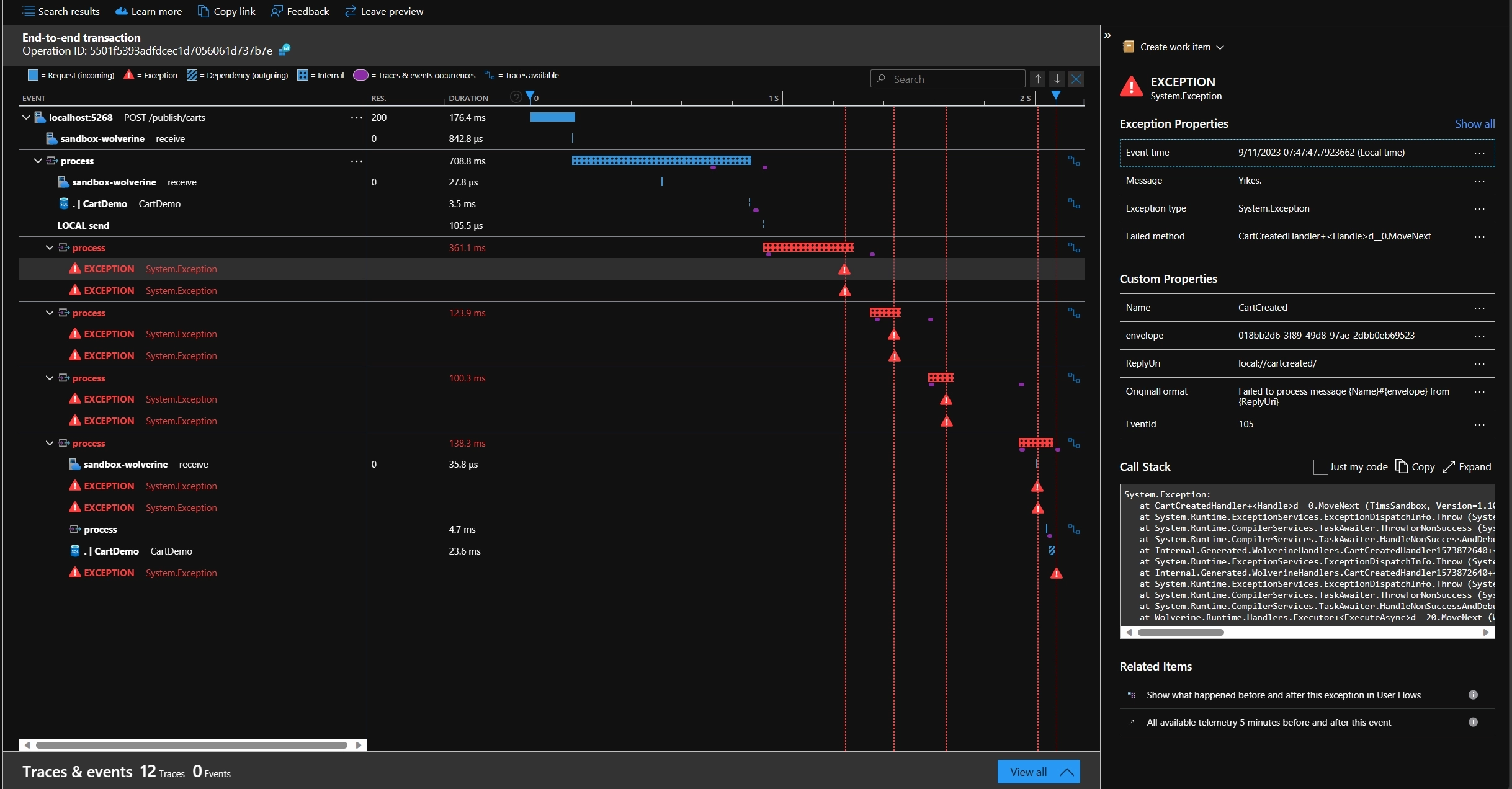Click time reset icon next to Duration
Image resolution: width=1512 pixels, height=789 pixels.
[516, 97]
